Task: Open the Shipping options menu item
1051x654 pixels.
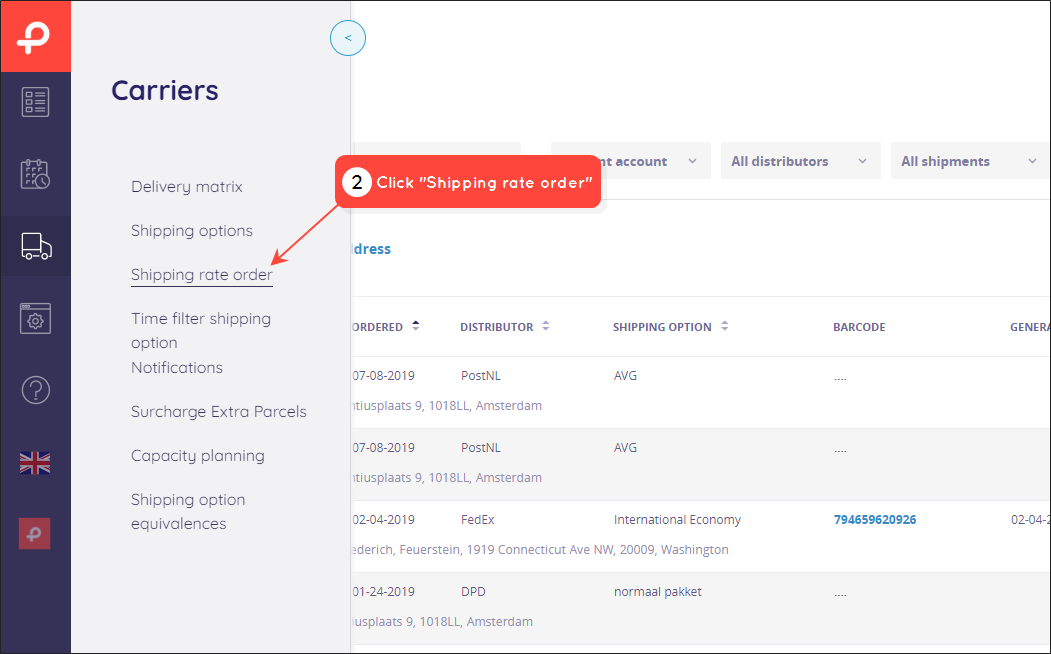Action: pos(192,231)
